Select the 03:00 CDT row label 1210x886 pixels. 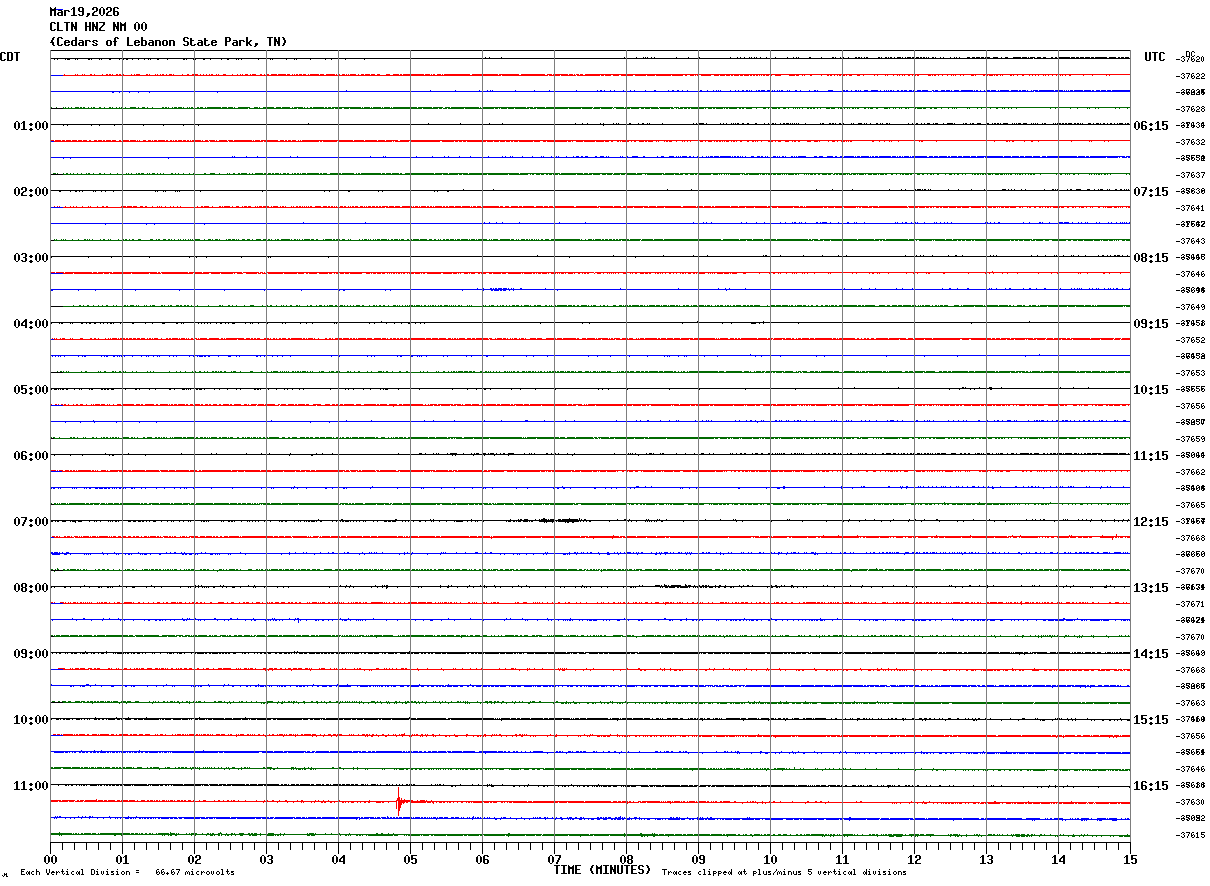pyautogui.click(x=31, y=258)
